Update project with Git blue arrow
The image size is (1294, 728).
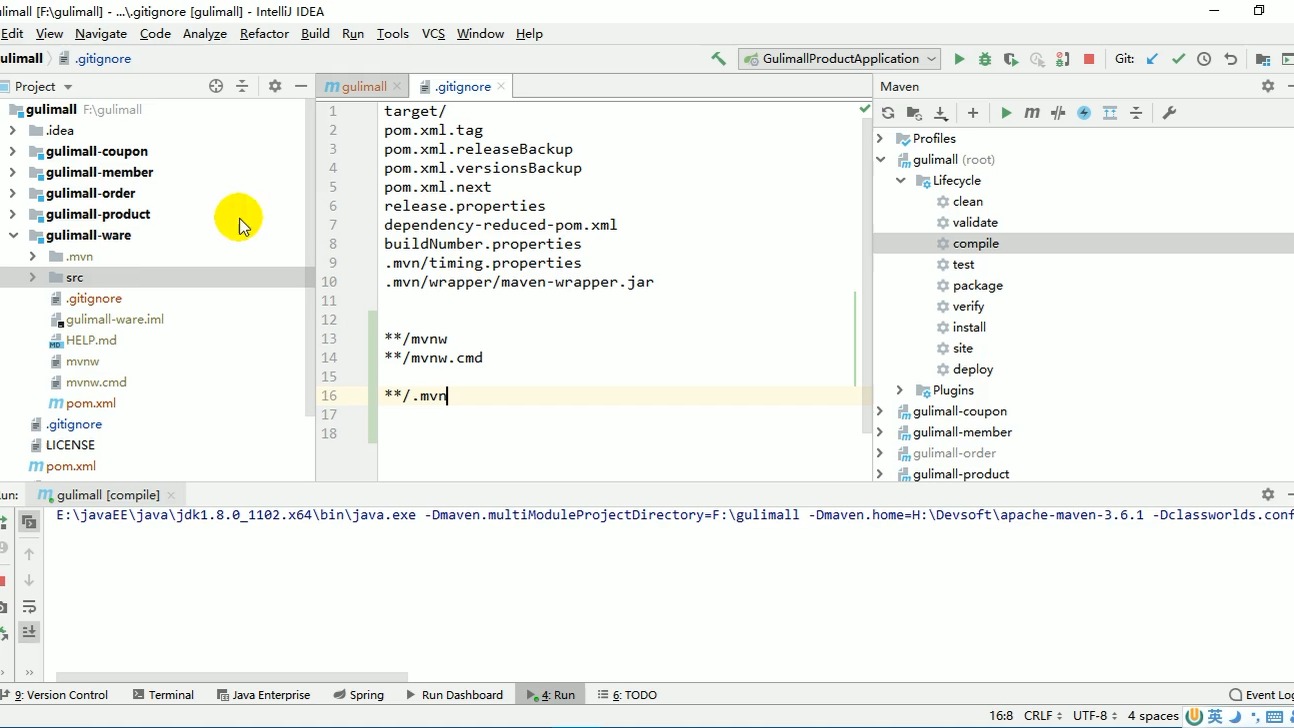point(1152,59)
